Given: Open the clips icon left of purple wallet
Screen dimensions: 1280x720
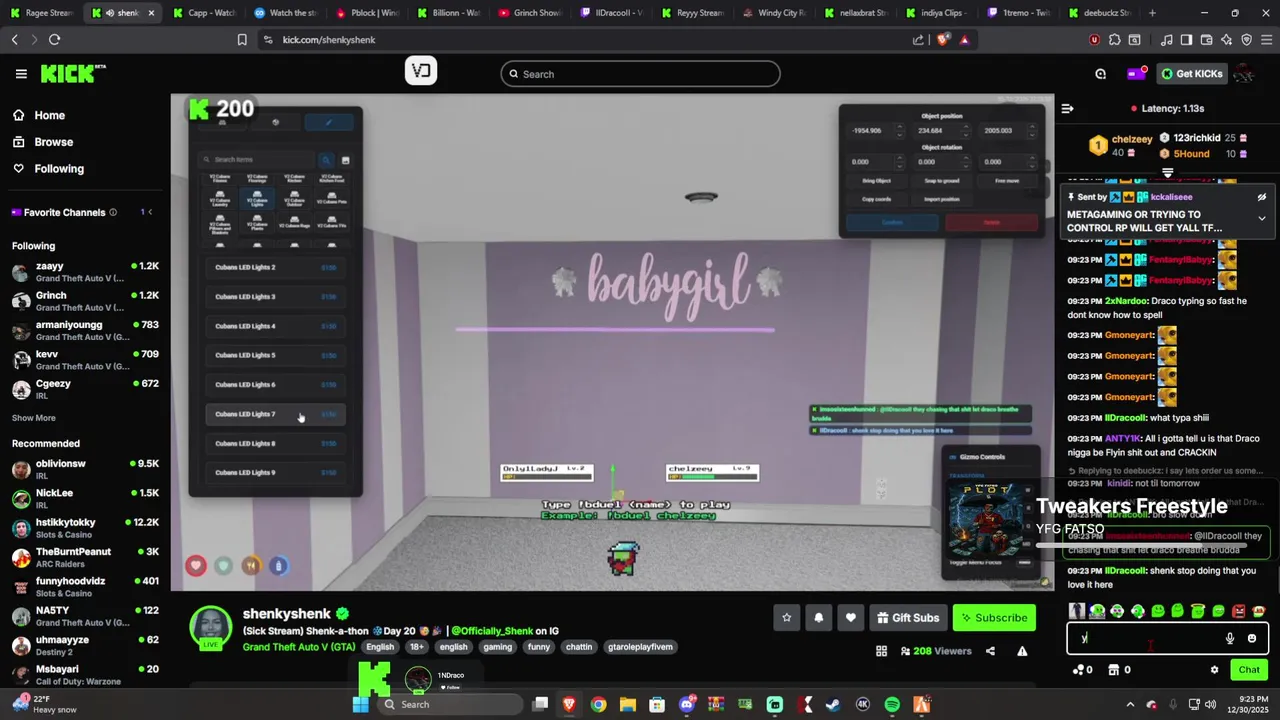Looking at the screenshot, I should coord(1101,73).
